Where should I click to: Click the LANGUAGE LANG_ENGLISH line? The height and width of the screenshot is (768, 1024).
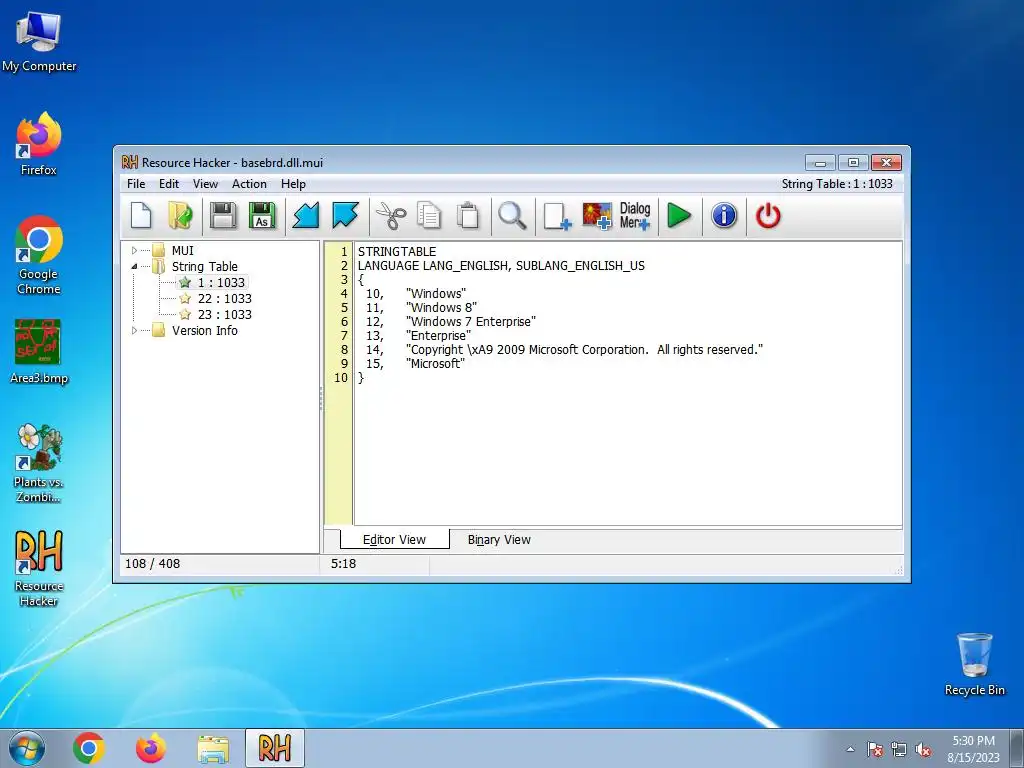[x=501, y=266]
